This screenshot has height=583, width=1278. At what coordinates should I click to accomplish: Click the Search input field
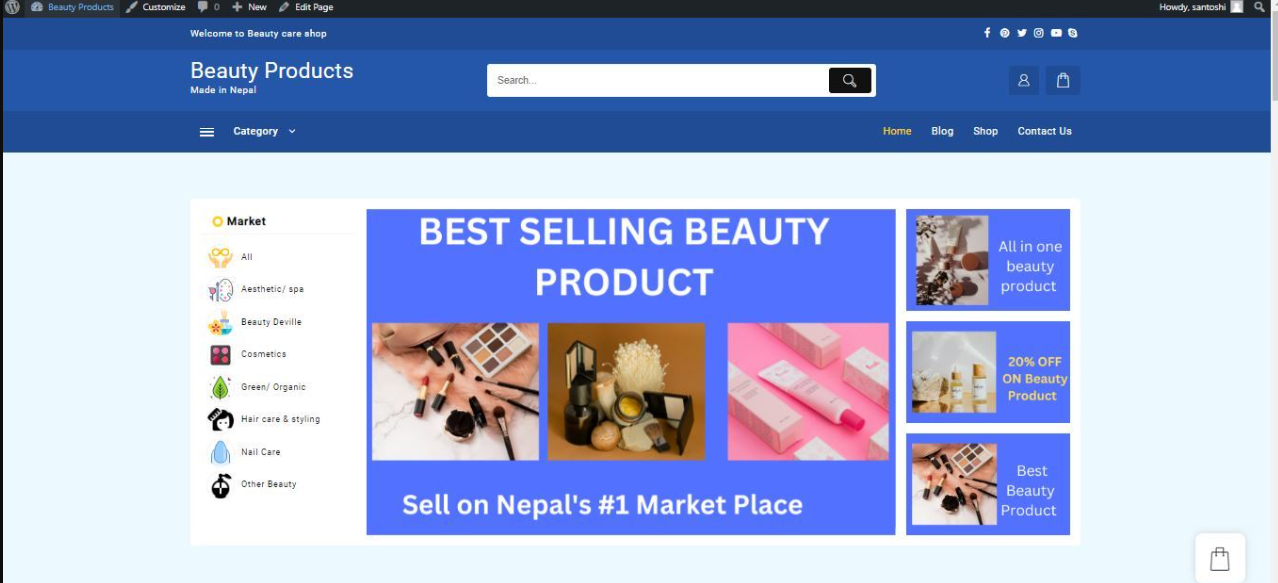[658, 81]
